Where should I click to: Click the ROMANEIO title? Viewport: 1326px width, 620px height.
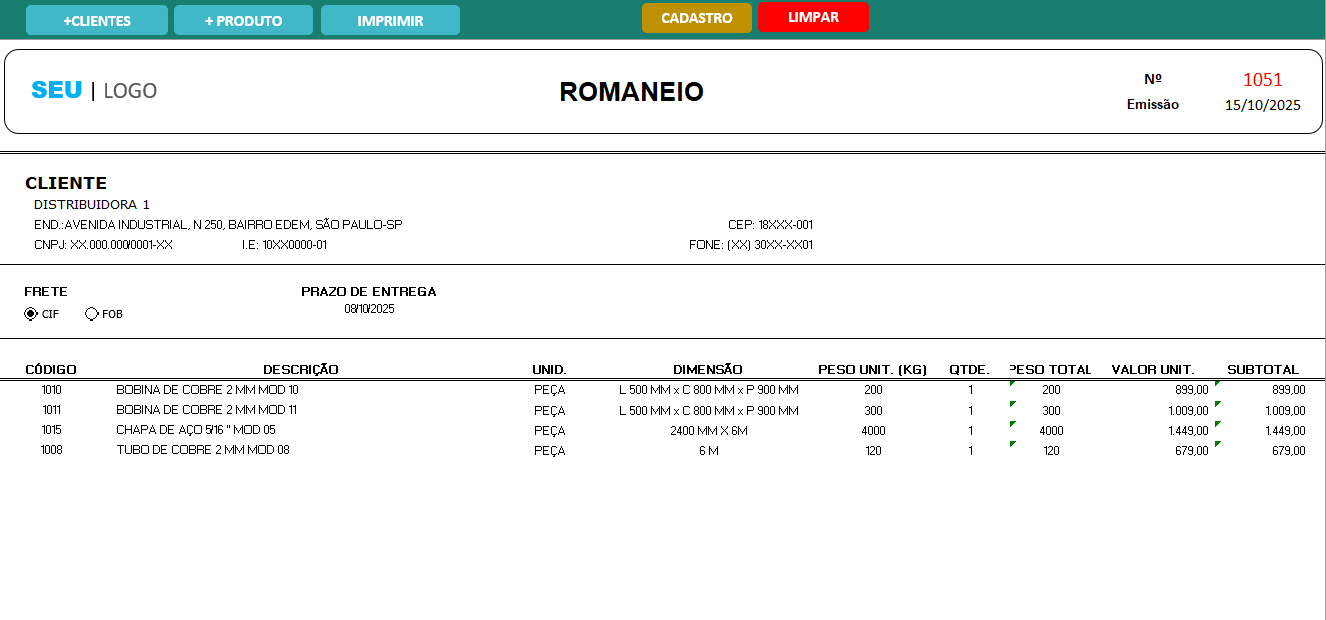631,92
